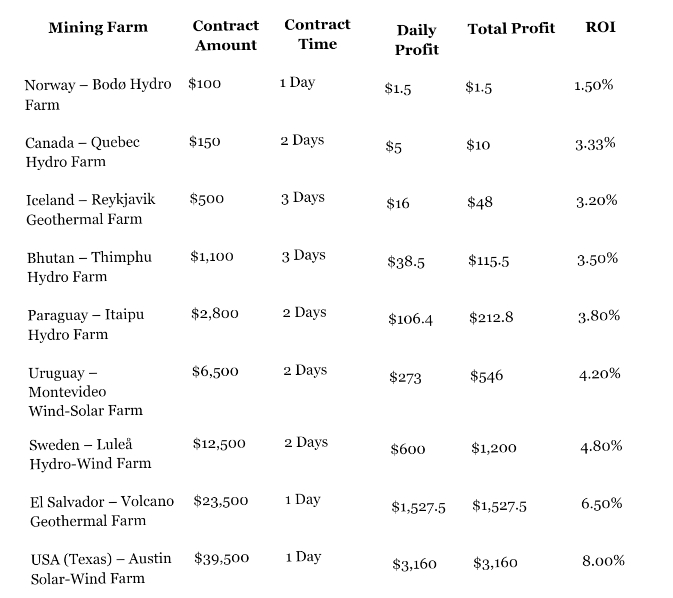This screenshot has width=673, height=598.
Task: Click the $106.4 daily profit cell
Action: 410,319
